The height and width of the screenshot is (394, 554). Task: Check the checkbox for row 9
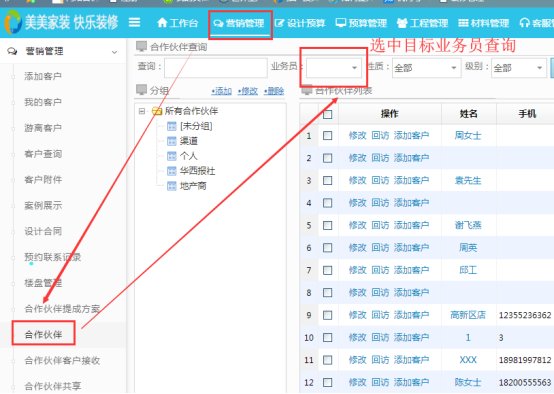click(x=328, y=315)
